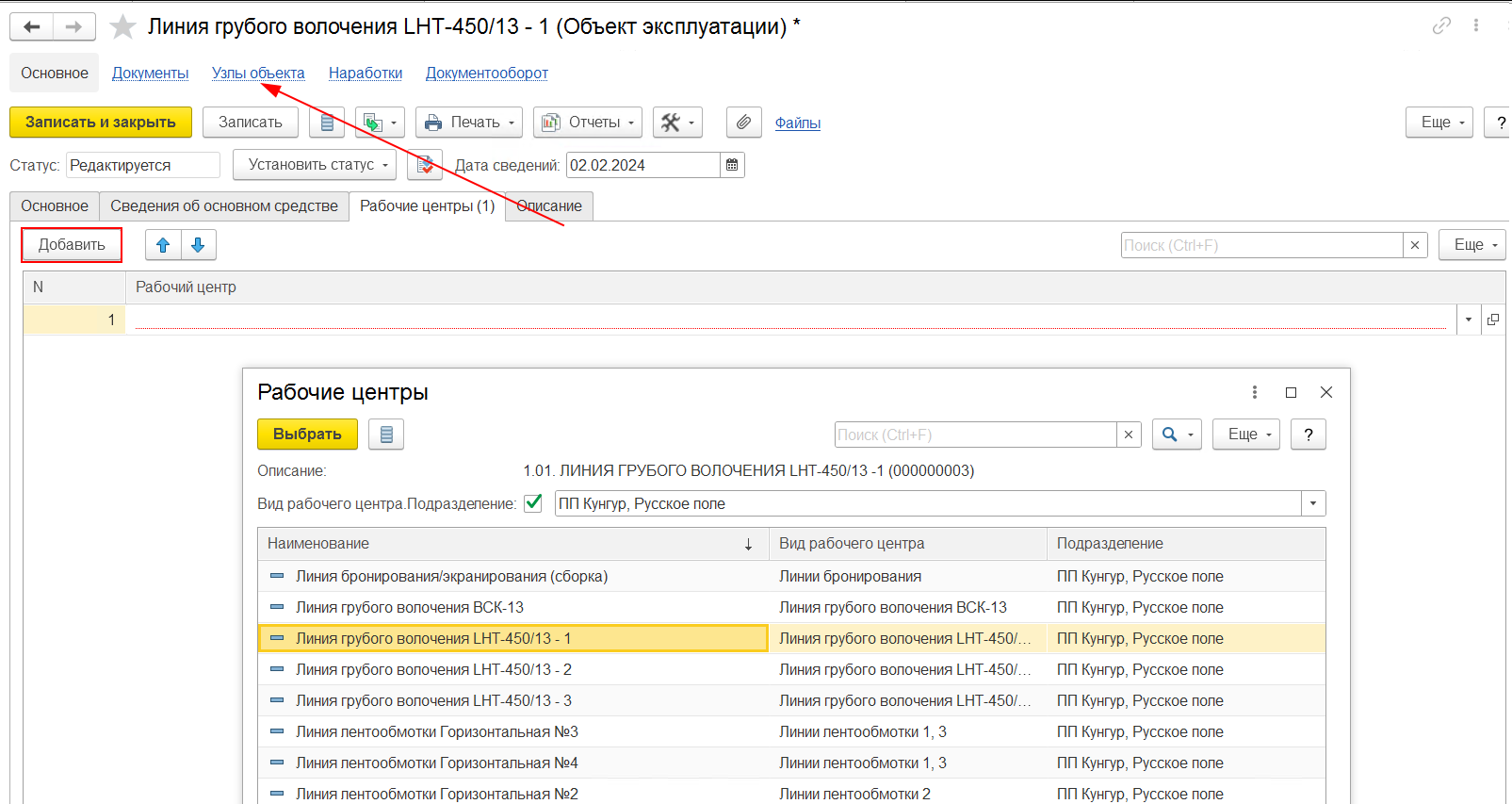Select row Линия грубого волочения LHT-450/13 - 2
The height and width of the screenshot is (804, 1512).
[791, 669]
